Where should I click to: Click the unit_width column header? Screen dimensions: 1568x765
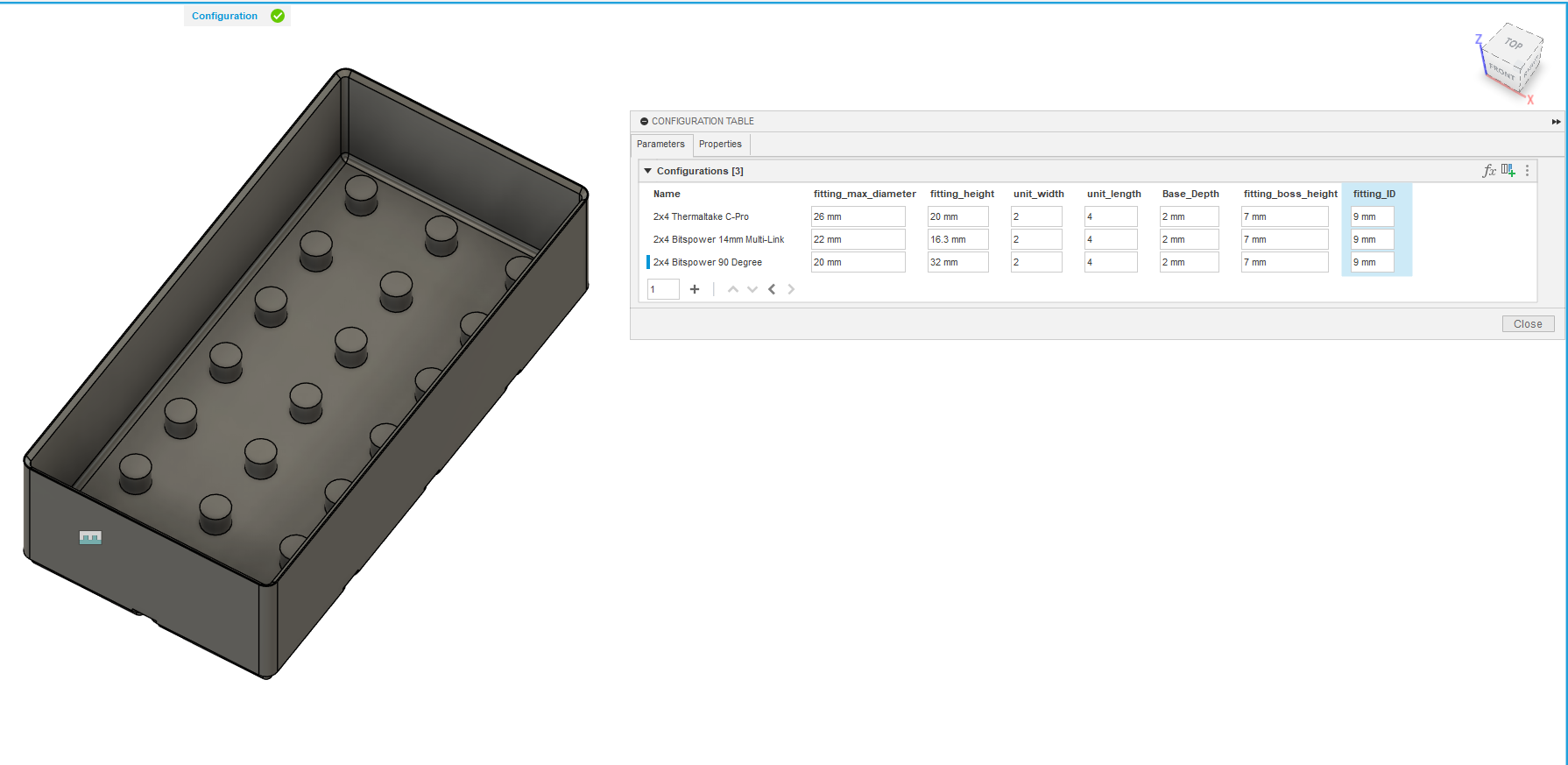point(1039,194)
